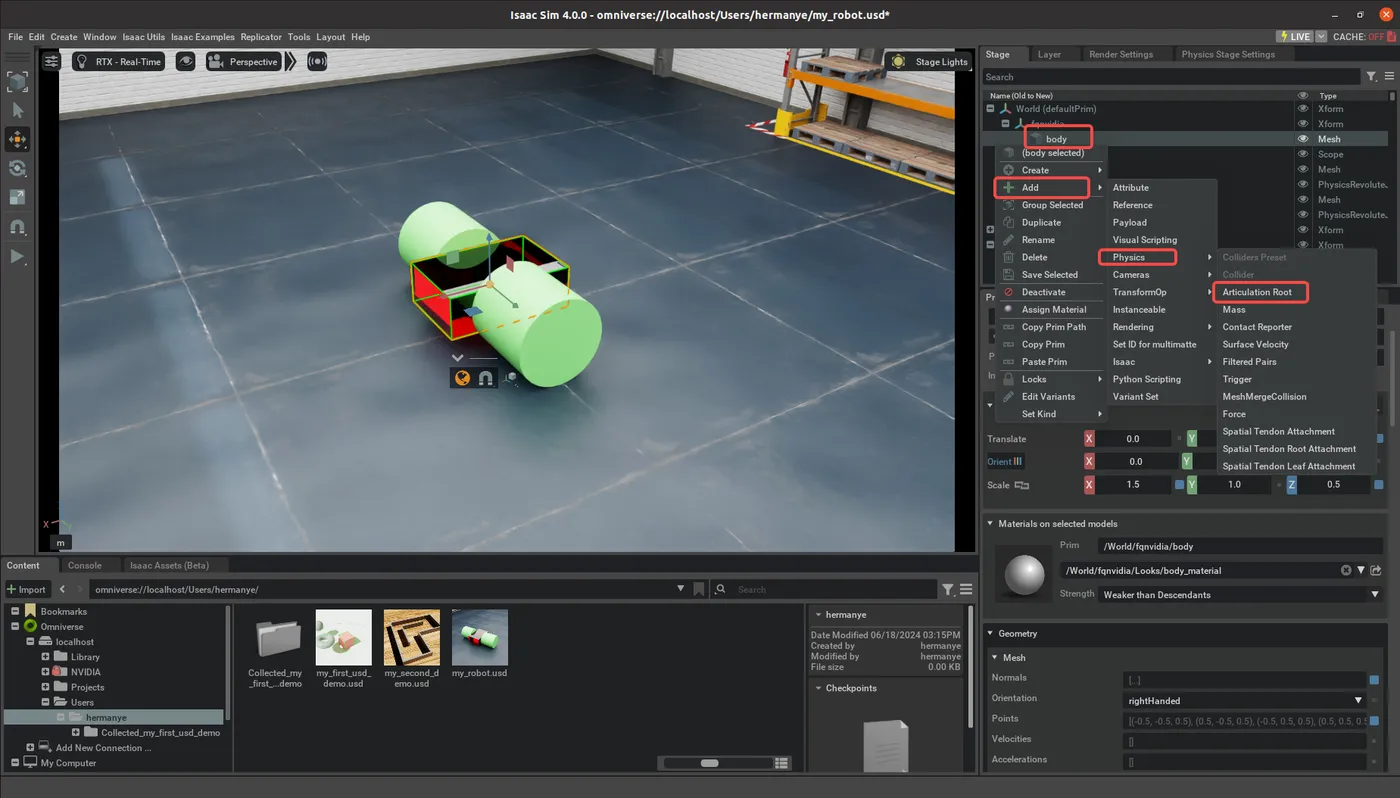The height and width of the screenshot is (798, 1400).
Task: Select the selection-mode cube tool
Action: 17,82
